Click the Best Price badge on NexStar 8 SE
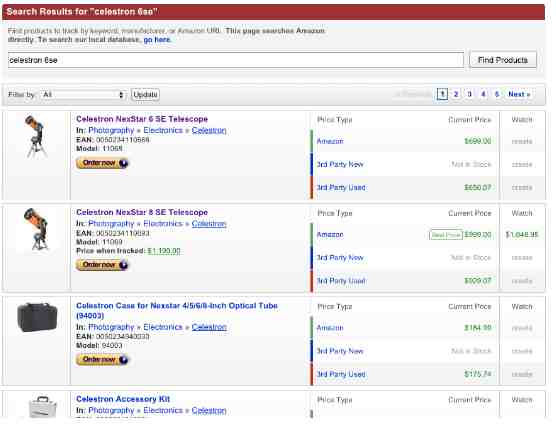556x425 pixels. (x=446, y=235)
